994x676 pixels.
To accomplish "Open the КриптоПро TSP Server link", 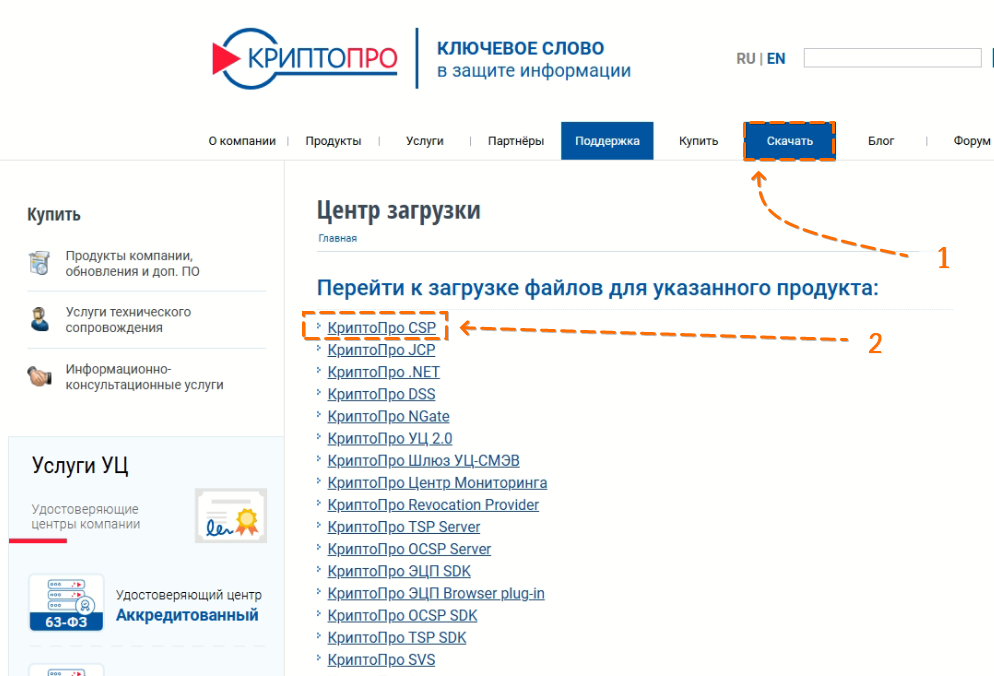I will [404, 527].
